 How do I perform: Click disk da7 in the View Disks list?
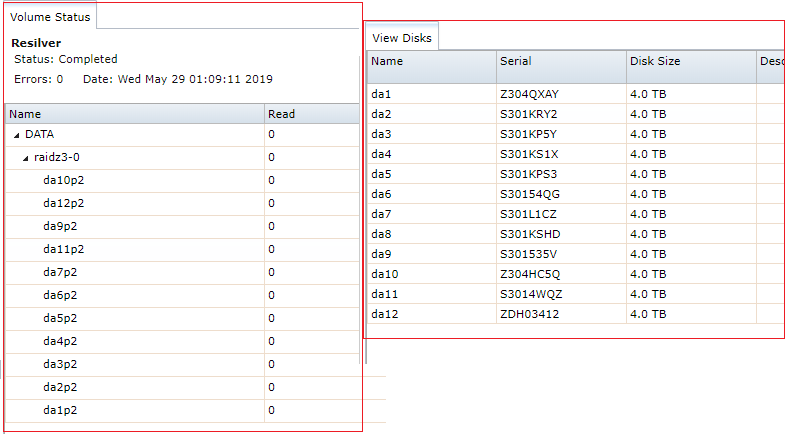click(x=381, y=214)
